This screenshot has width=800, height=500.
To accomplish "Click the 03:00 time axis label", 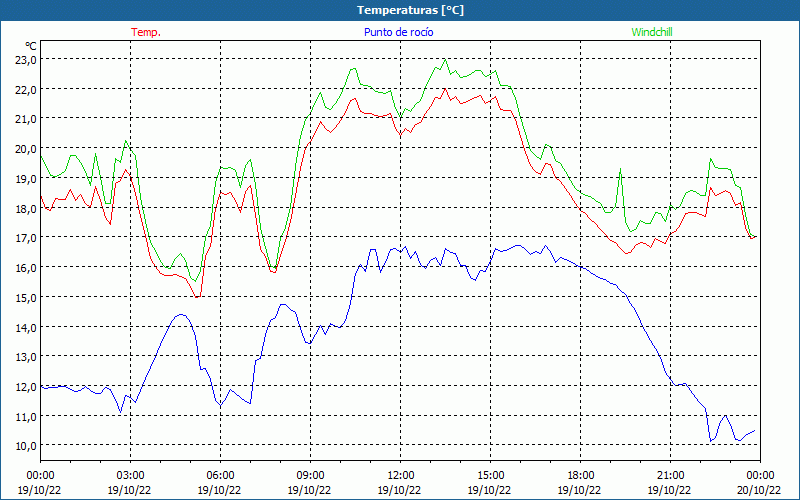I will (130, 476).
